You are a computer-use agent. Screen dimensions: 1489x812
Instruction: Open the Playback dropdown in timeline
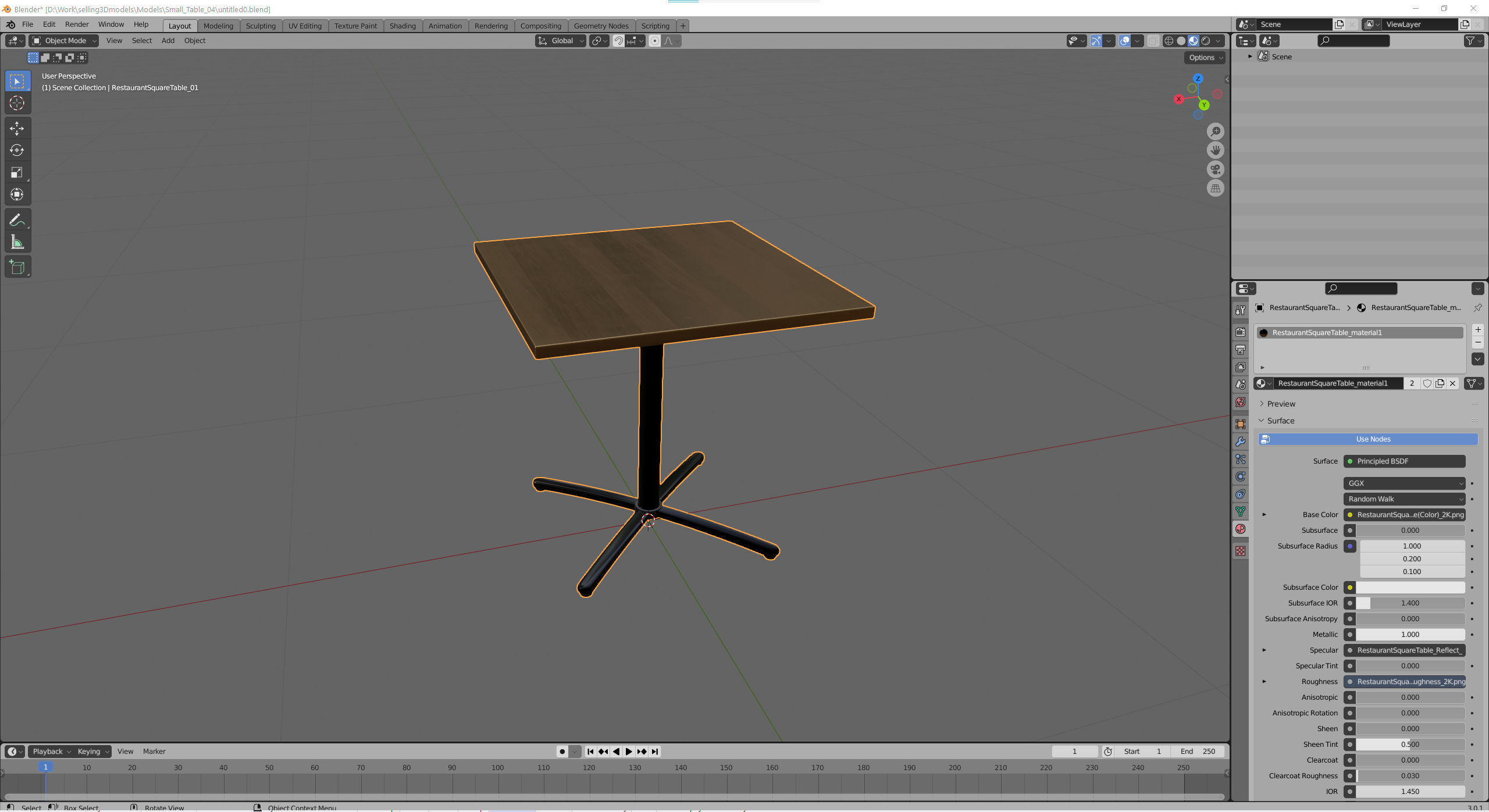point(51,752)
